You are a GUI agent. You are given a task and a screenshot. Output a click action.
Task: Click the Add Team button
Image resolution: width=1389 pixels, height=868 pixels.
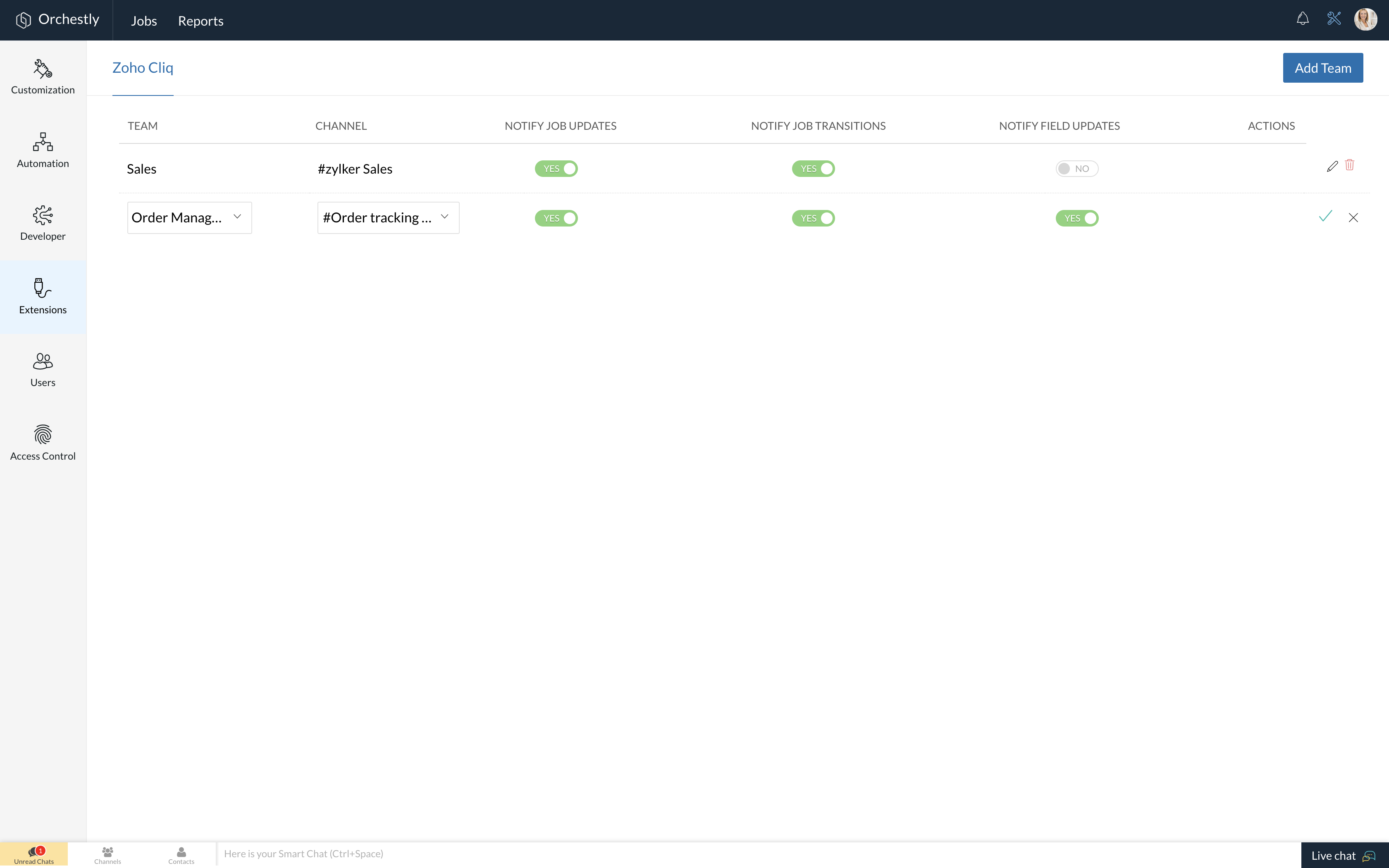pyautogui.click(x=1322, y=68)
